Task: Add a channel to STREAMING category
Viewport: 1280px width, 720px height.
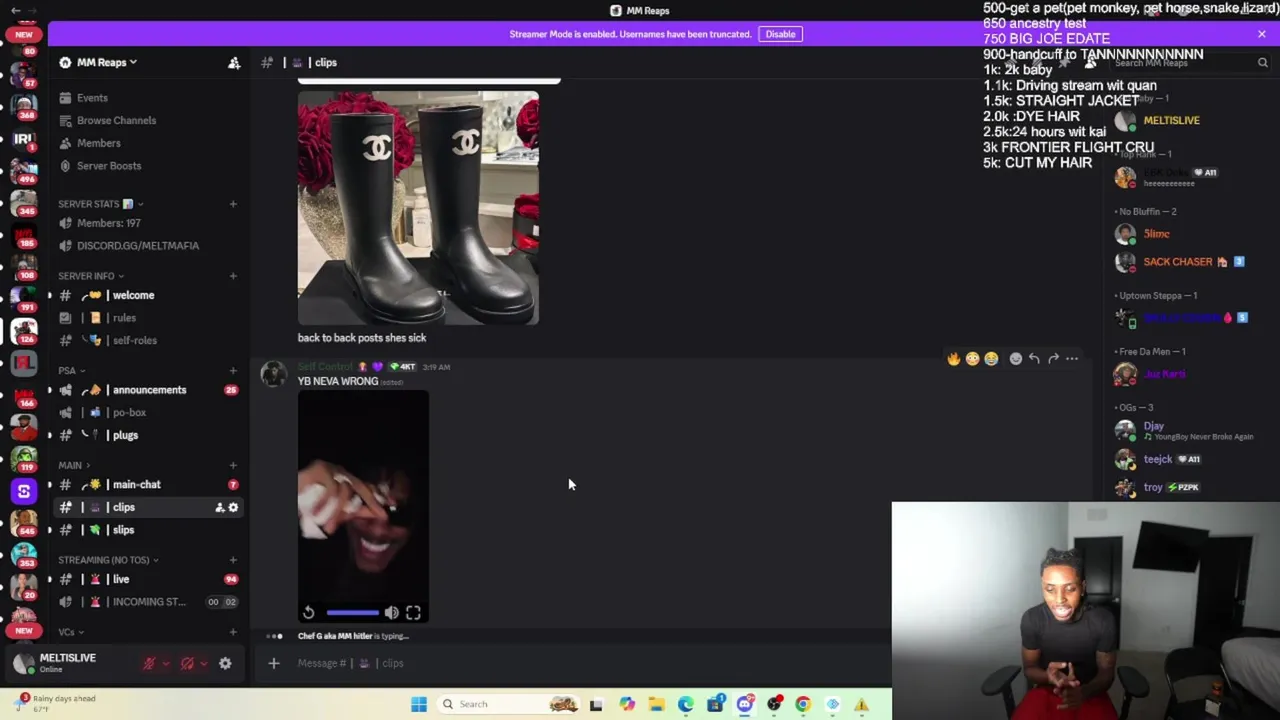Action: [233, 560]
